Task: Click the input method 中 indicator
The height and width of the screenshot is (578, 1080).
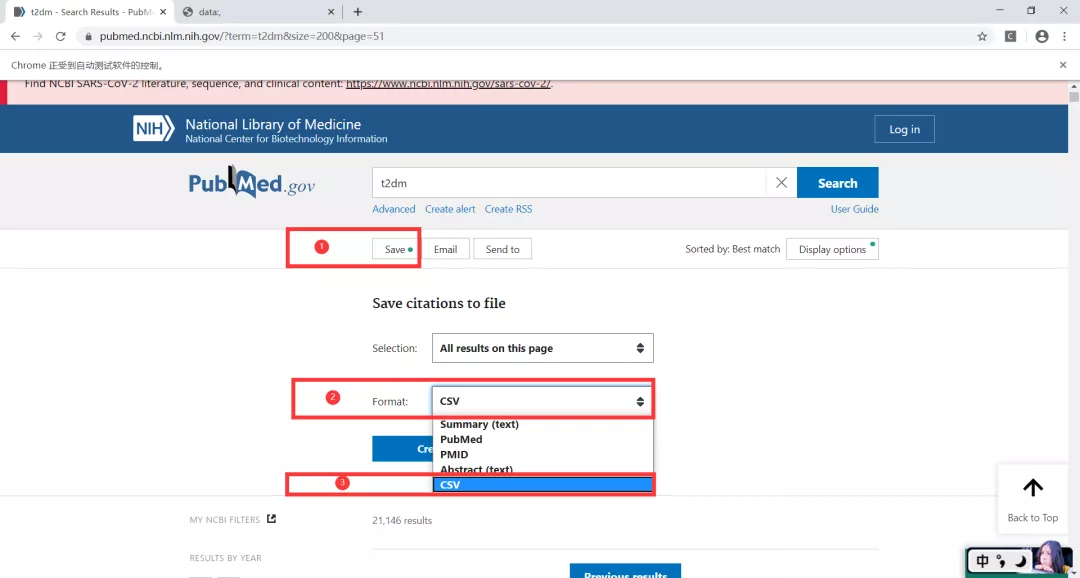Action: tap(982, 561)
